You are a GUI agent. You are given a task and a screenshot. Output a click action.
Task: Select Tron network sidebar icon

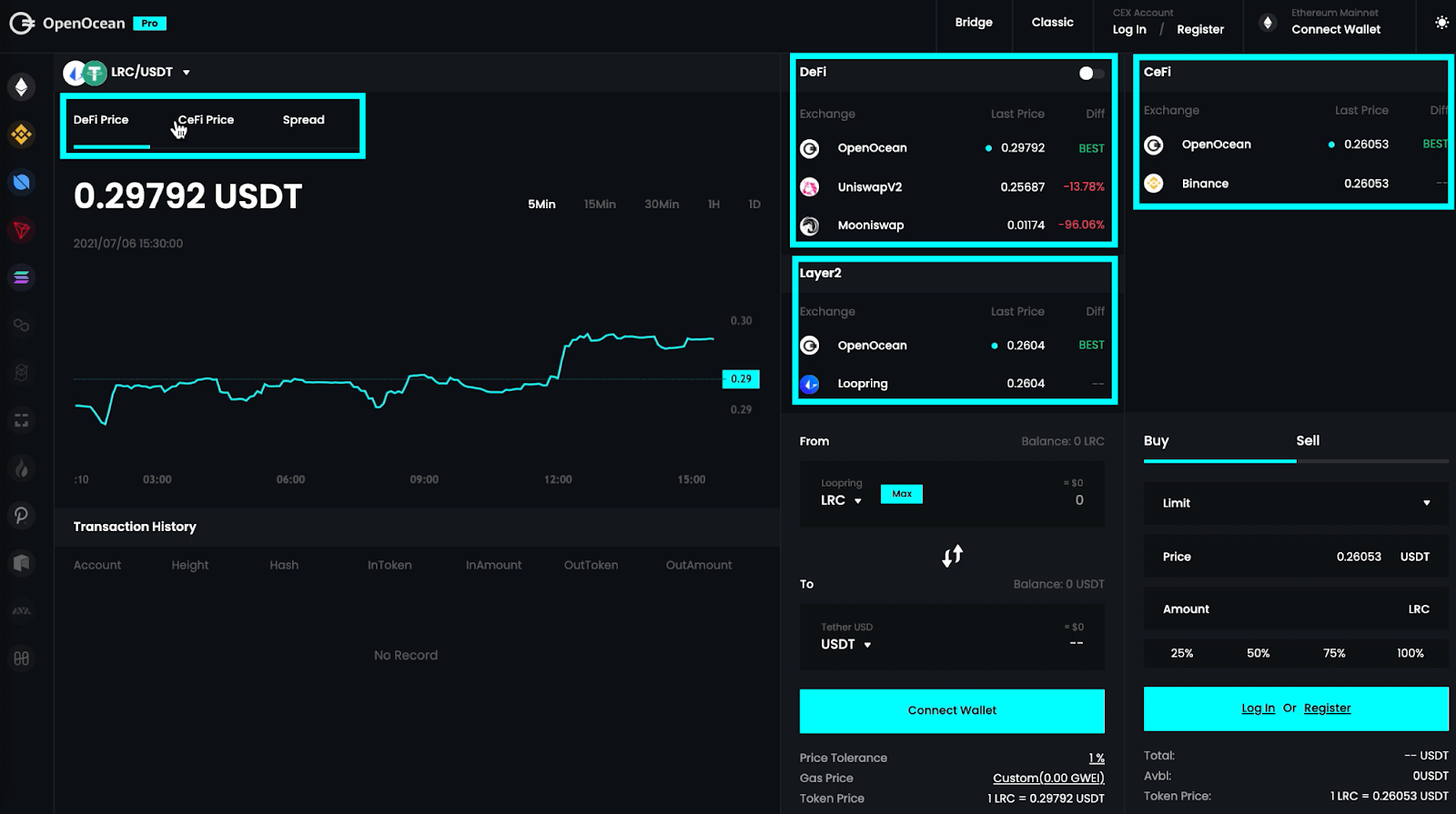(22, 230)
